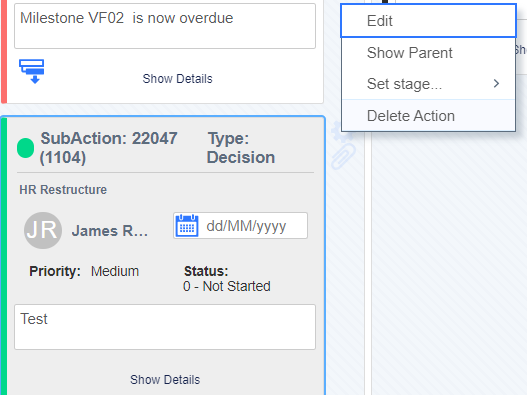527x395 pixels.
Task: Click the green status dot on SubAction 22047
Action: point(26,148)
